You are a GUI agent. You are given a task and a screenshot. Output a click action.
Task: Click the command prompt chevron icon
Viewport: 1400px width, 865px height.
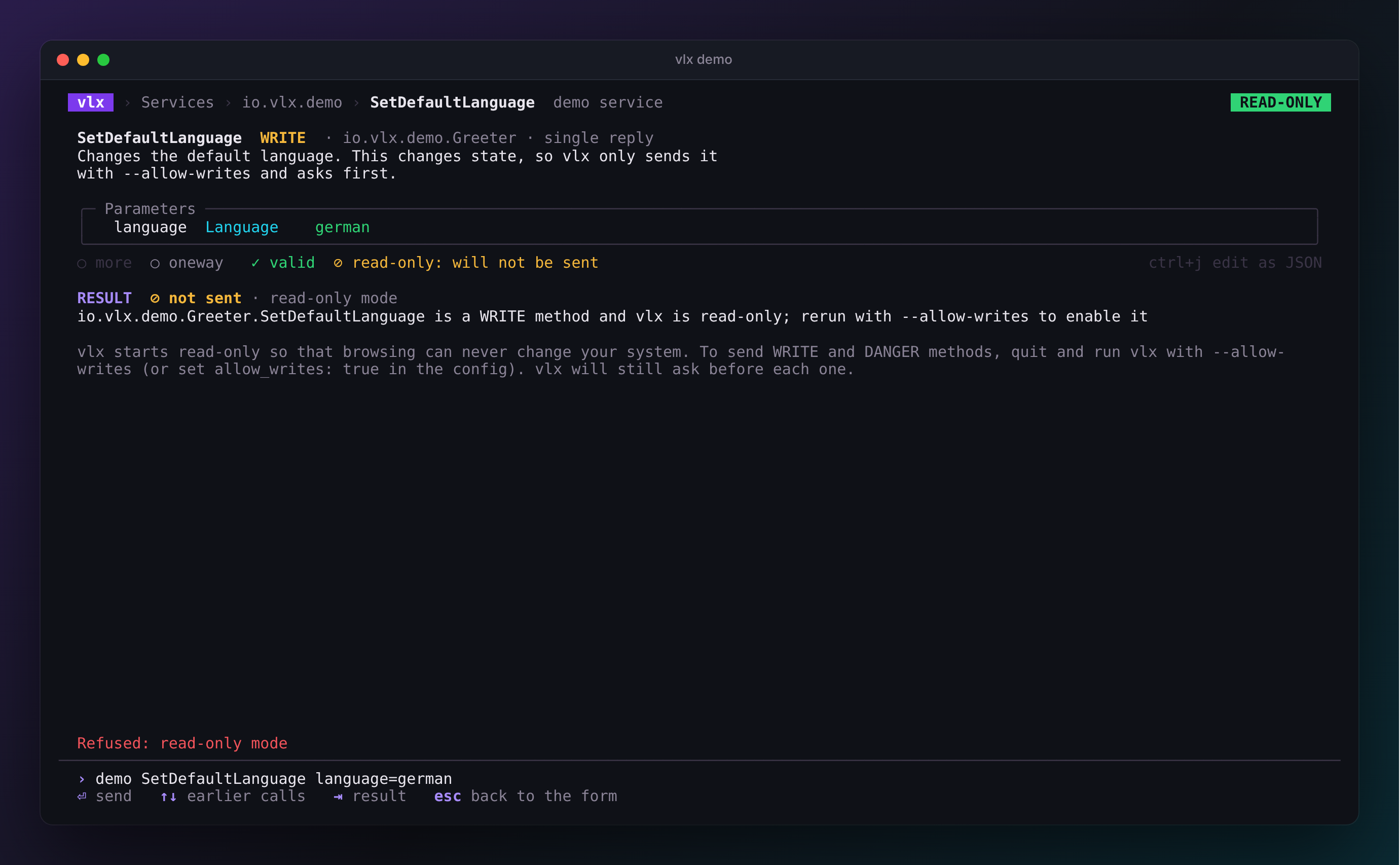tap(82, 779)
